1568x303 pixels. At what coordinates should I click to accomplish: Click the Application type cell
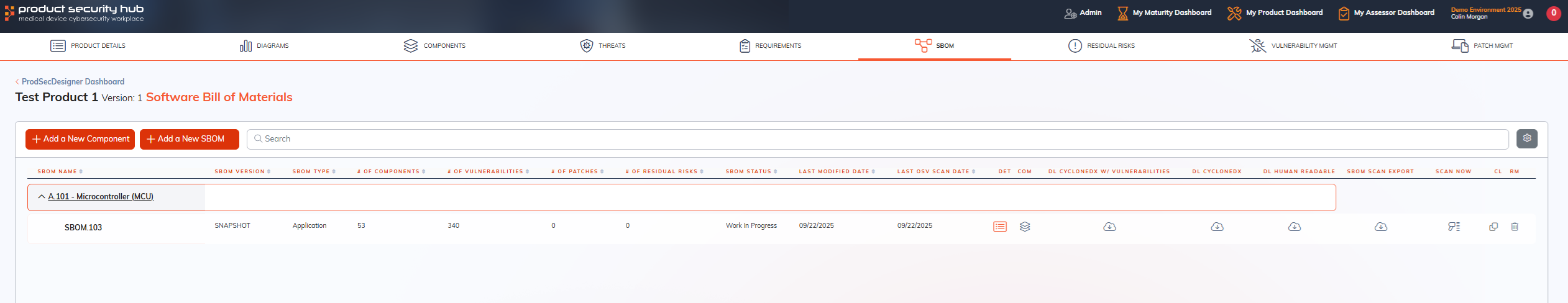[309, 226]
